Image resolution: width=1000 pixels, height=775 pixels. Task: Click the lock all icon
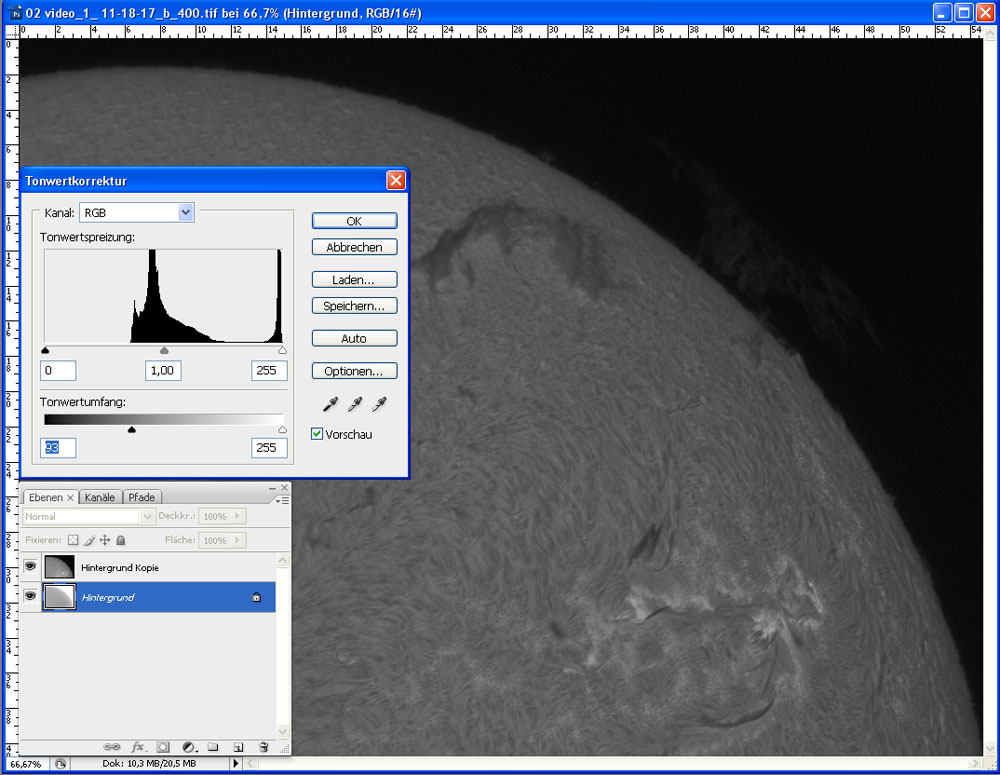click(121, 540)
